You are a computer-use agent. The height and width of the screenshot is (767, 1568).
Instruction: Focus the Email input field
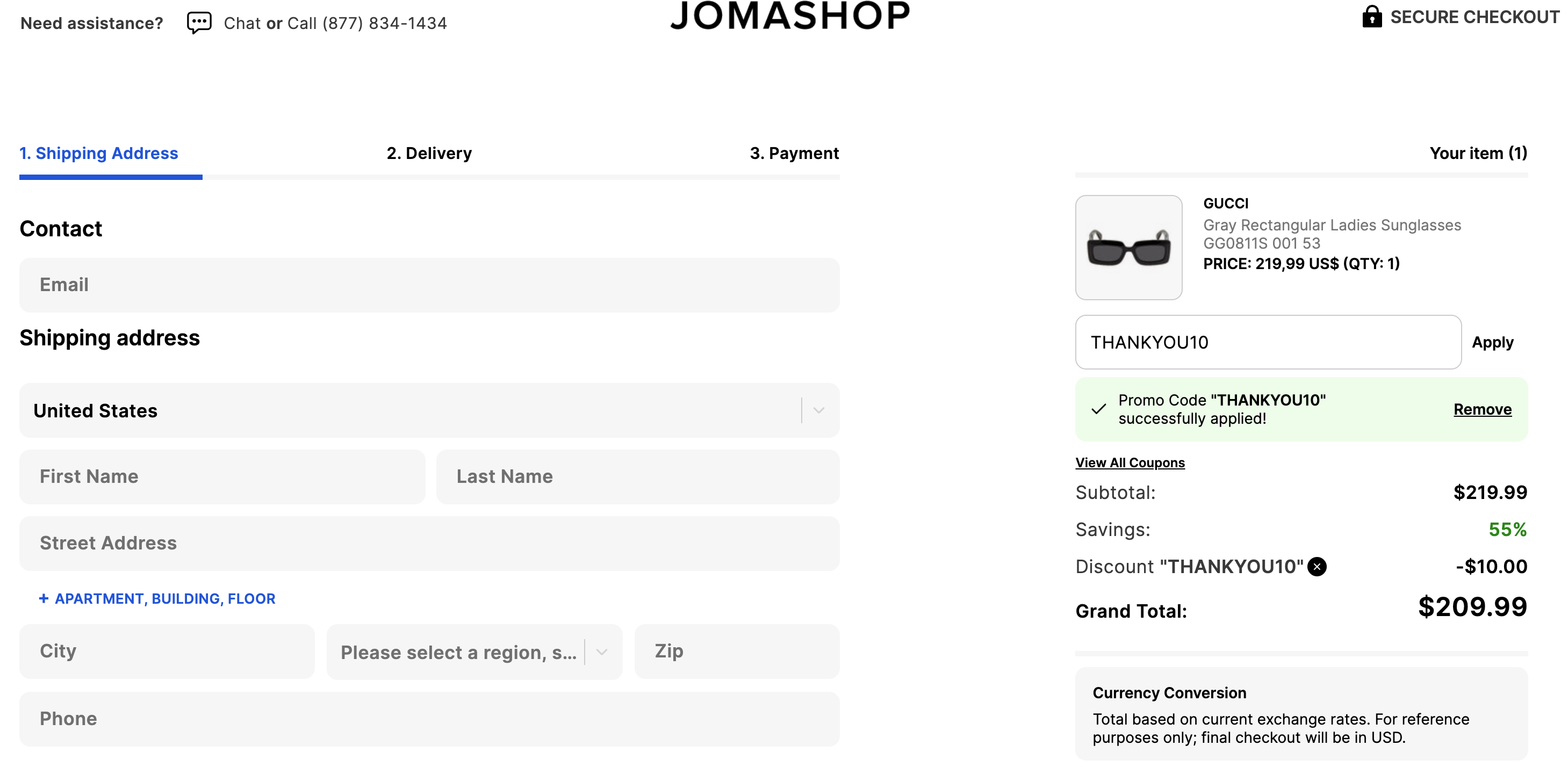(429, 285)
